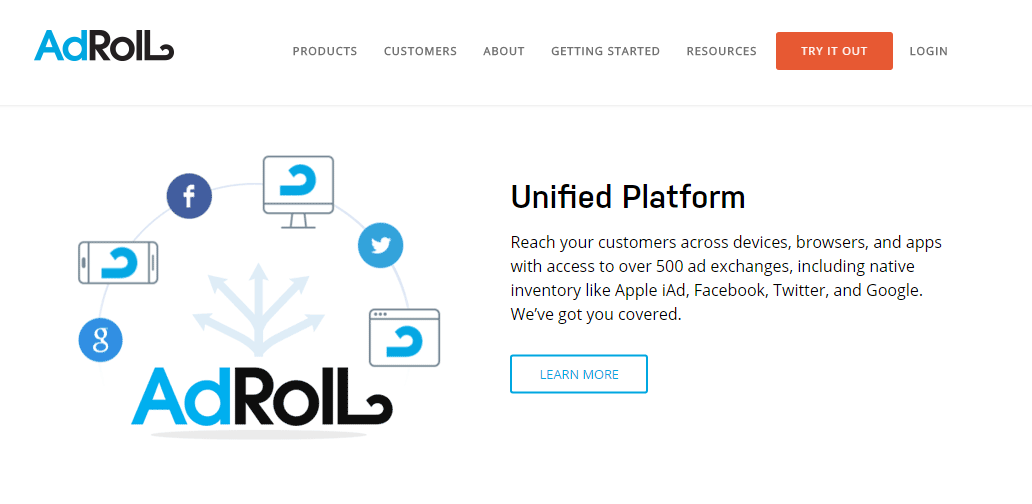Click the Unified Platform heading

[628, 197]
